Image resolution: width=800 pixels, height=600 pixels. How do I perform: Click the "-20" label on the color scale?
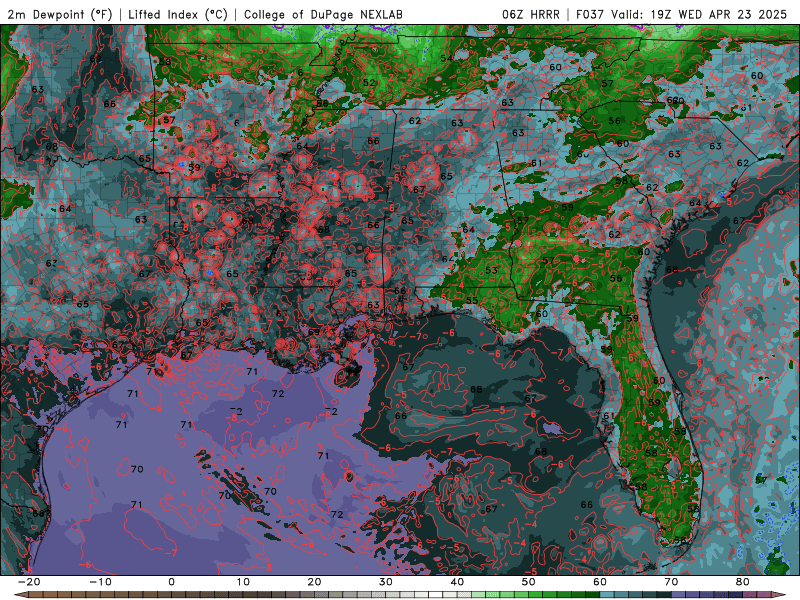coord(29,582)
